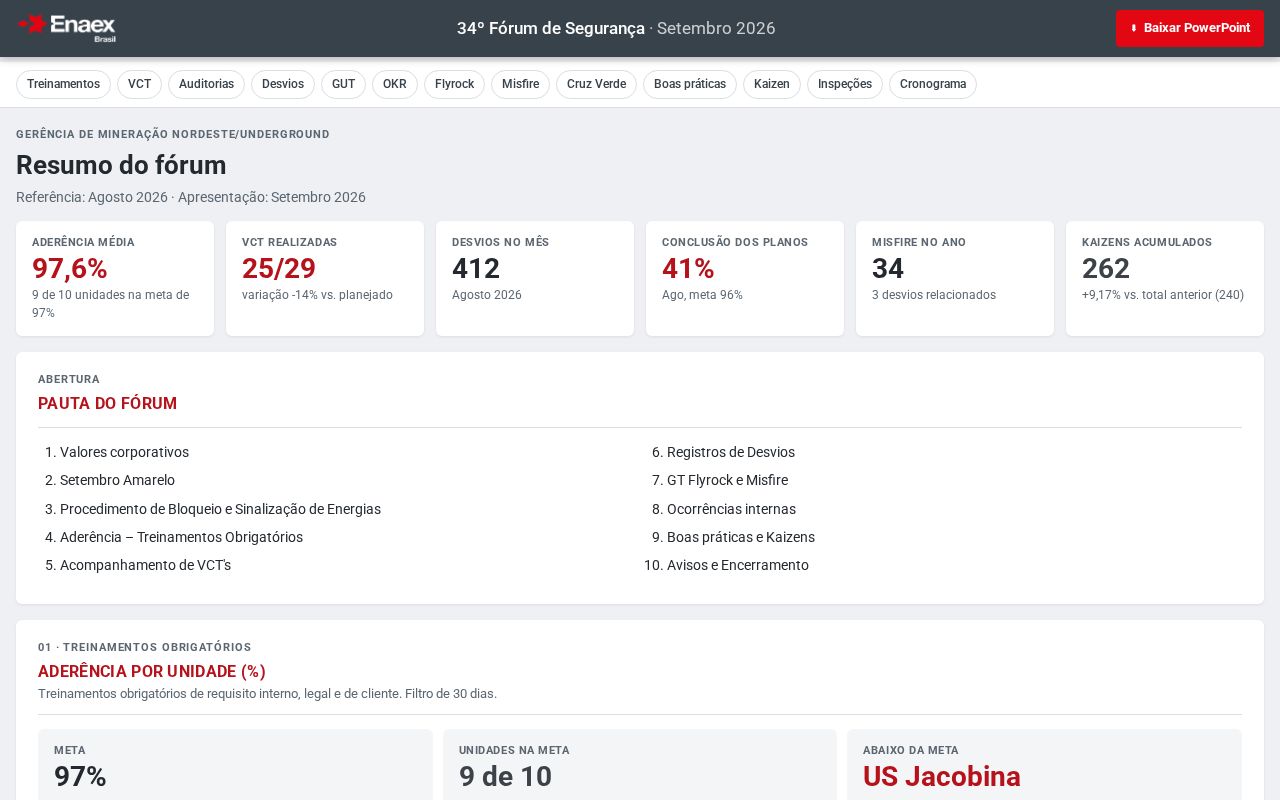Select the VCT Realizadas 25/29 card
The height and width of the screenshot is (800, 1280).
click(x=325, y=278)
